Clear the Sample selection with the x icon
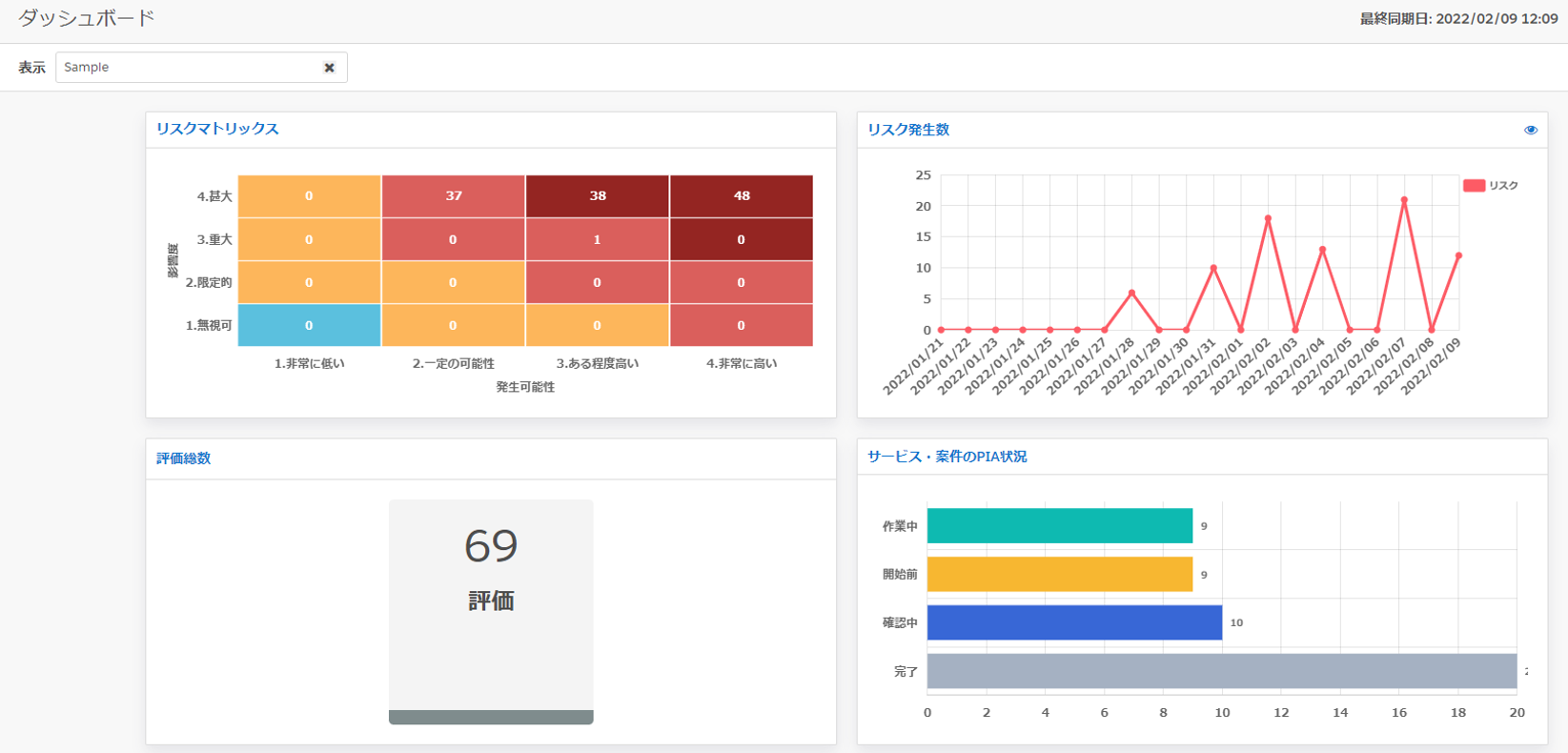Image resolution: width=1568 pixels, height=753 pixels. [329, 68]
